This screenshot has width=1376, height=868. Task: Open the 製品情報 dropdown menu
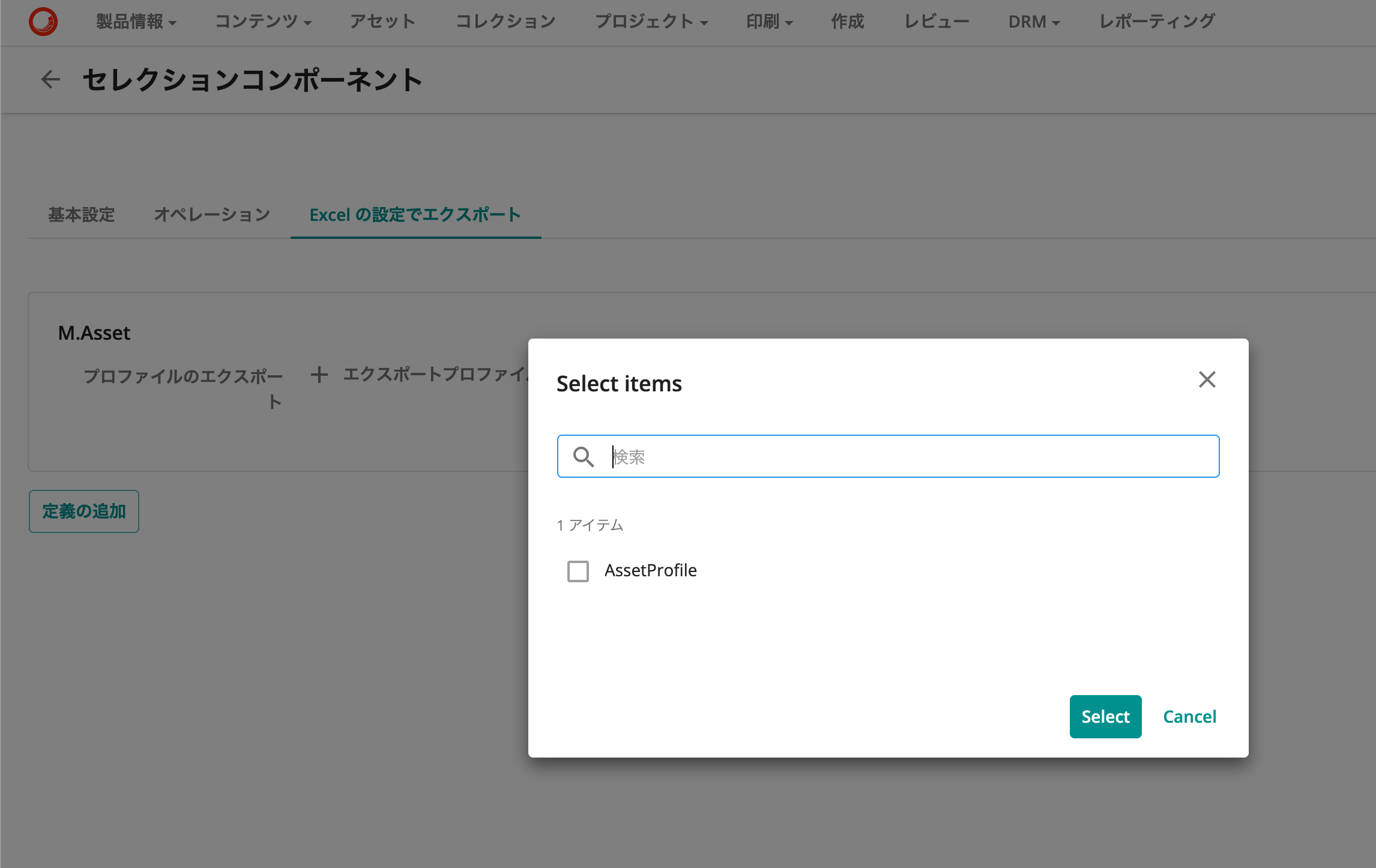136,22
